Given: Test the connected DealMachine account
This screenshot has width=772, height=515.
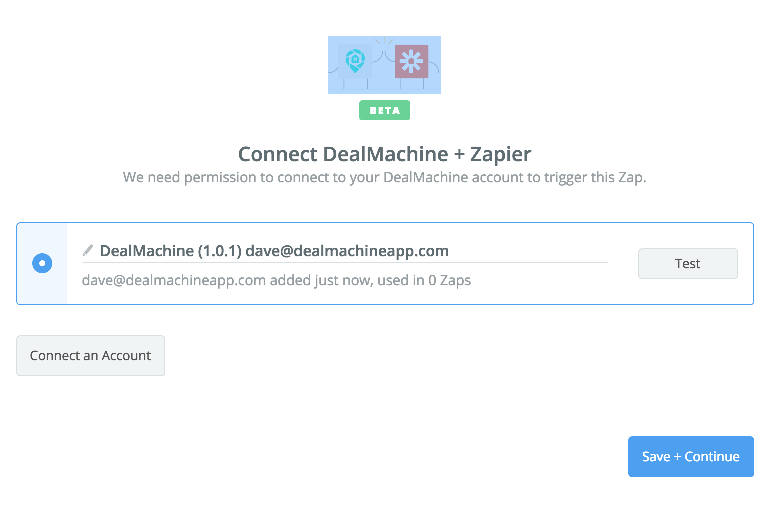Looking at the screenshot, I should pyautogui.click(x=688, y=263).
